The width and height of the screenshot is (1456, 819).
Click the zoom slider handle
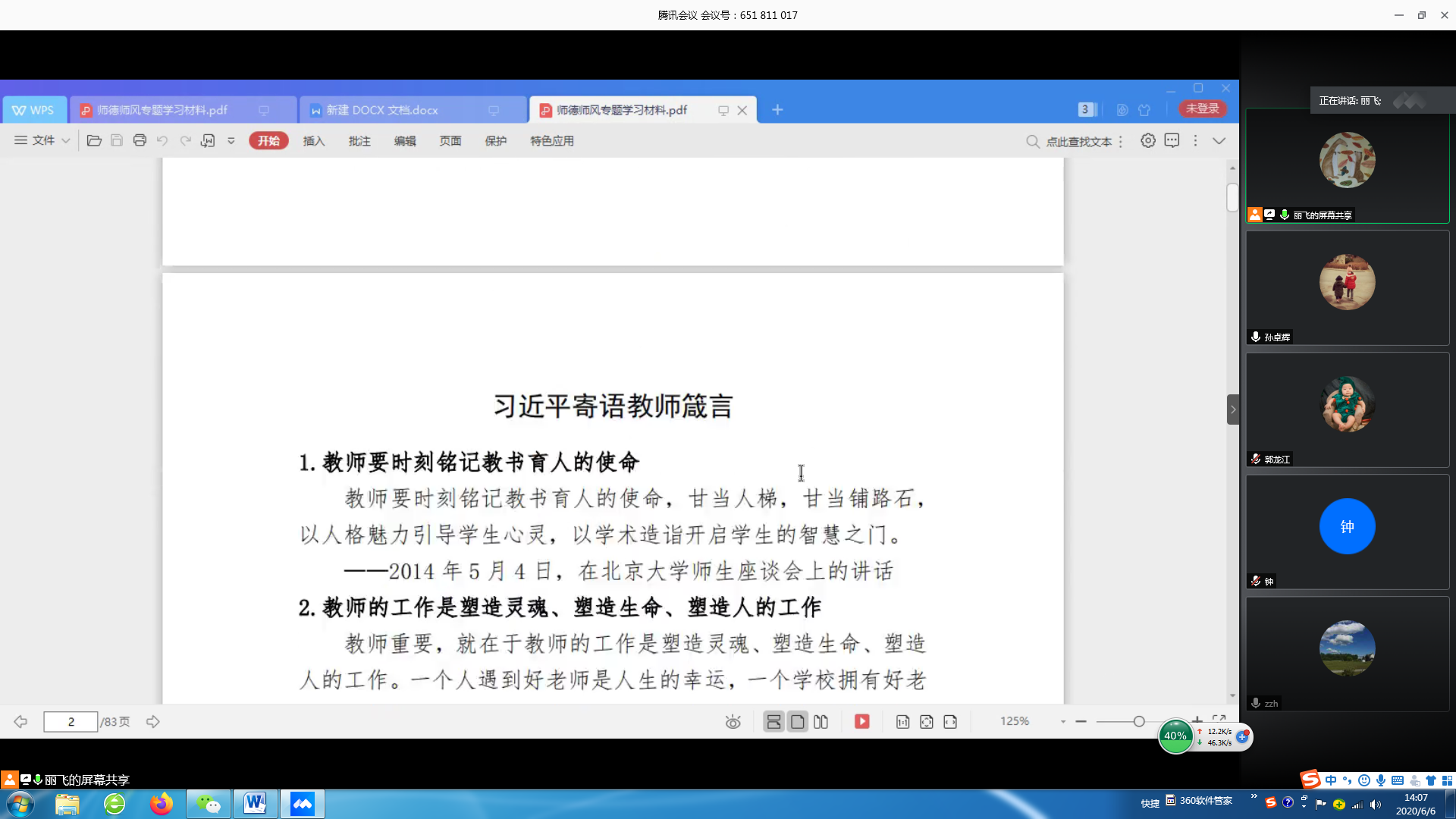click(x=1139, y=722)
